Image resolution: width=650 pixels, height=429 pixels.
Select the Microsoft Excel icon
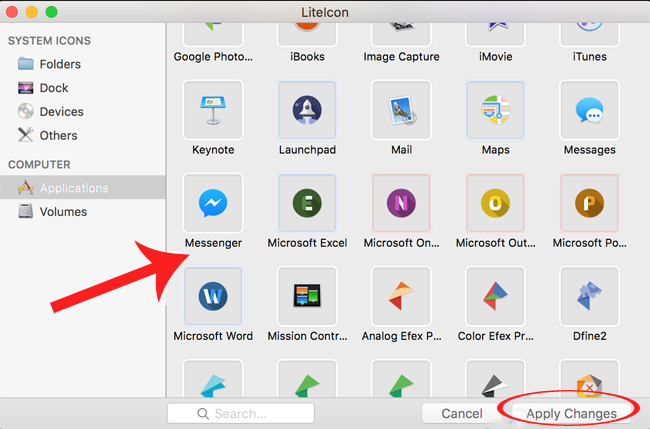pos(307,203)
